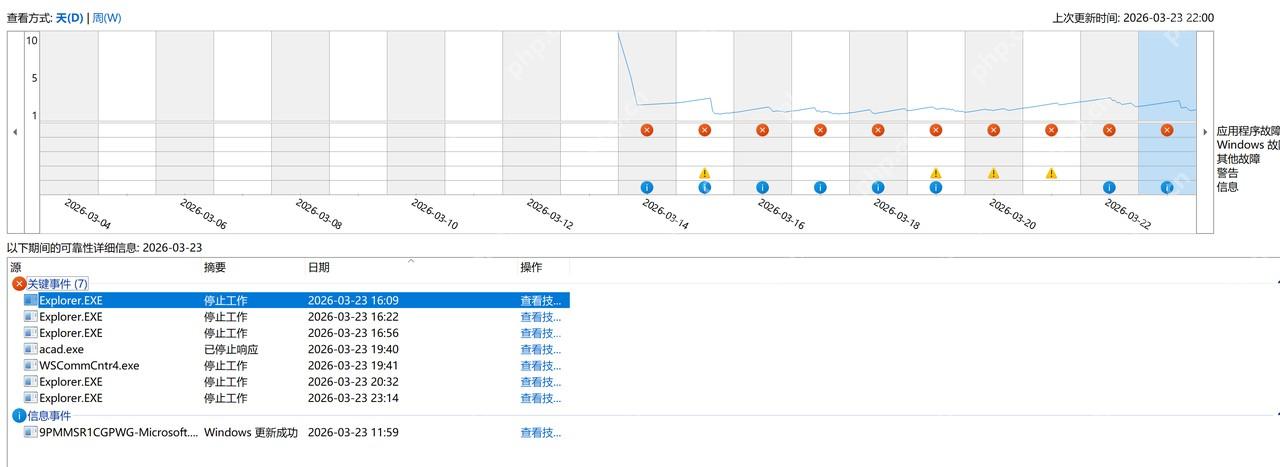Image resolution: width=1280 pixels, height=467 pixels.
Task: Click the application failure icon for 2026-03-15
Action: pos(704,130)
